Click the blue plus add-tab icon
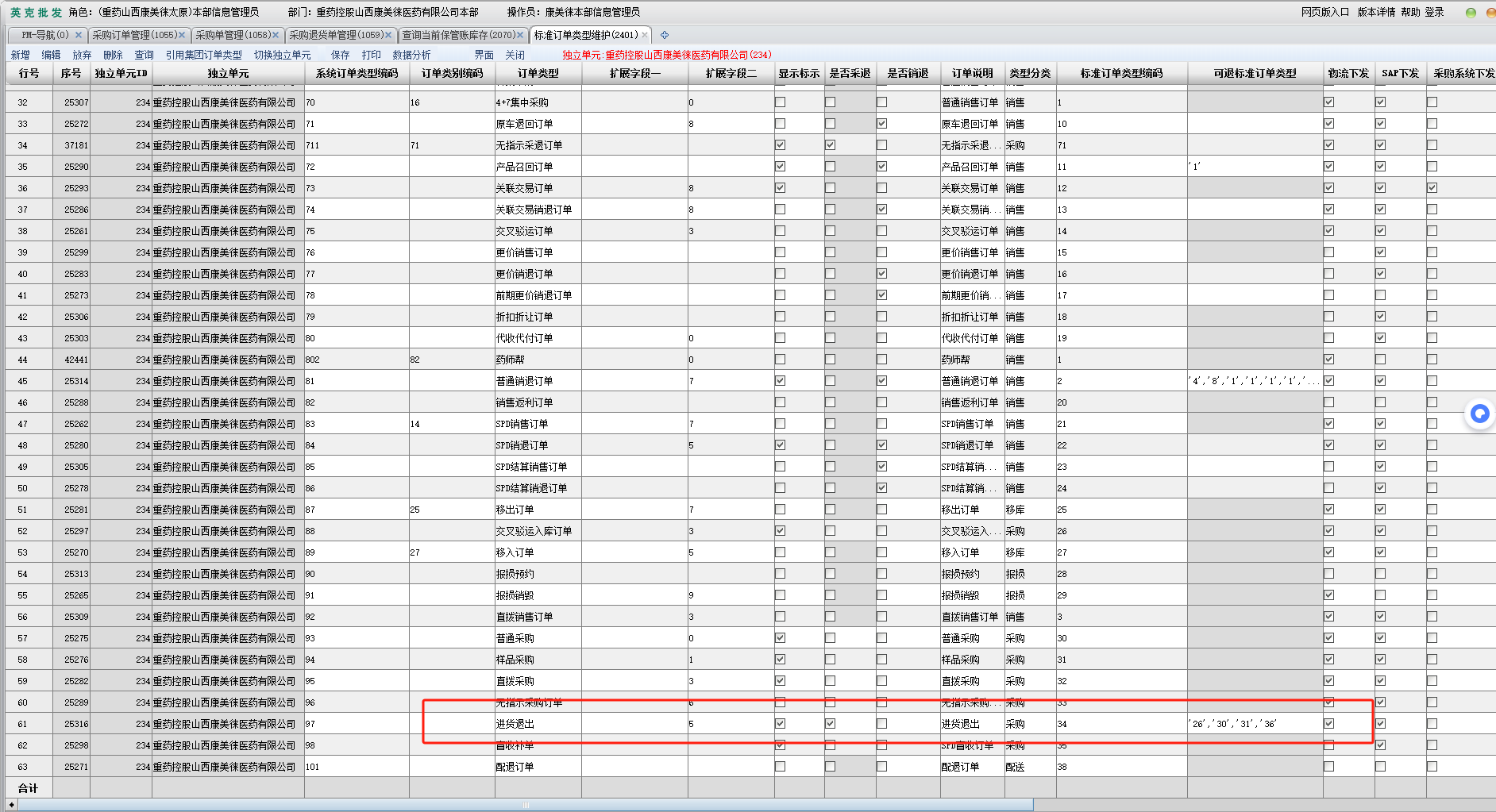Image resolution: width=1496 pixels, height=812 pixels. pyautogui.click(x=665, y=35)
